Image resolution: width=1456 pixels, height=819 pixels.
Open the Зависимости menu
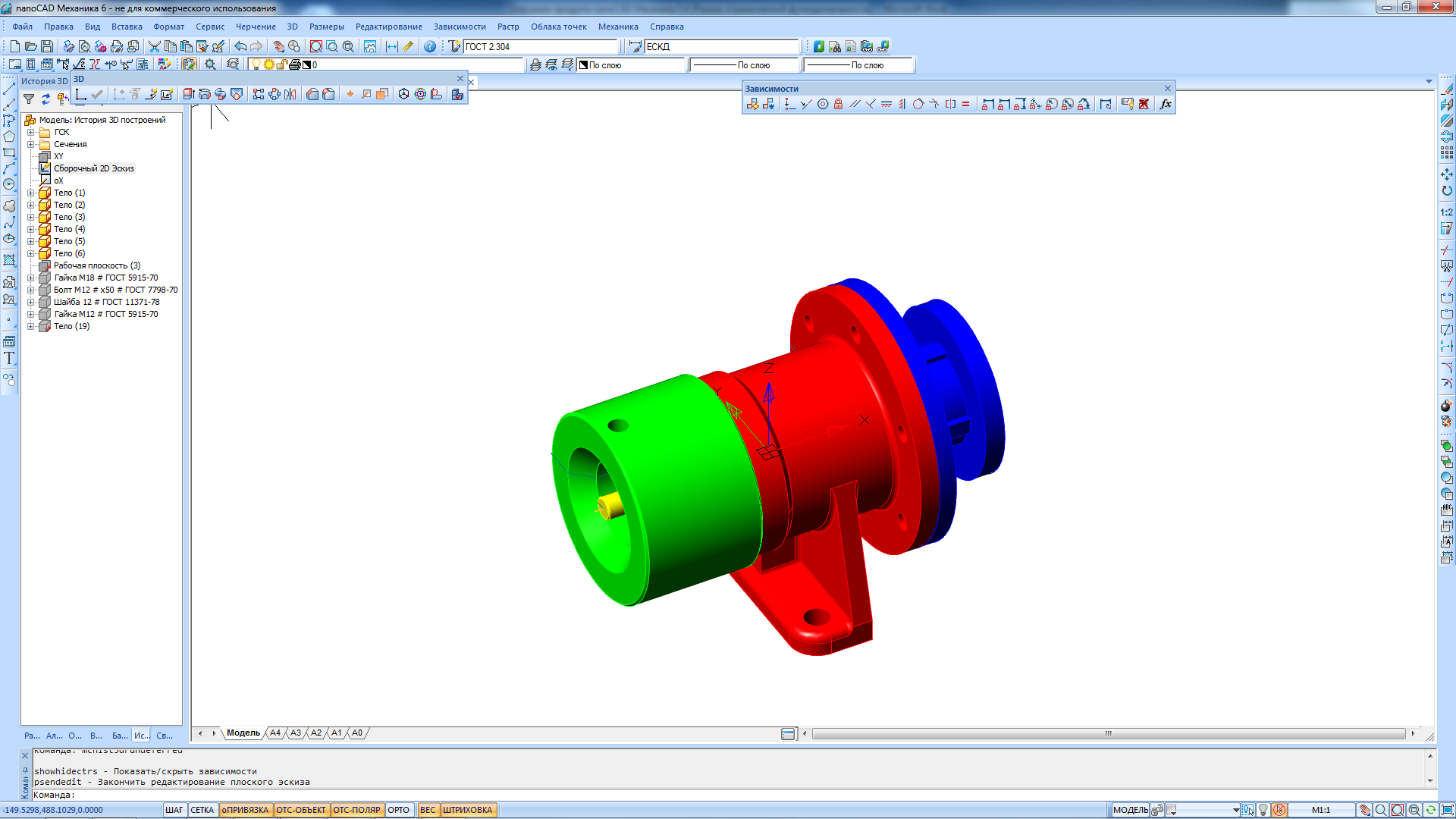click(x=460, y=27)
